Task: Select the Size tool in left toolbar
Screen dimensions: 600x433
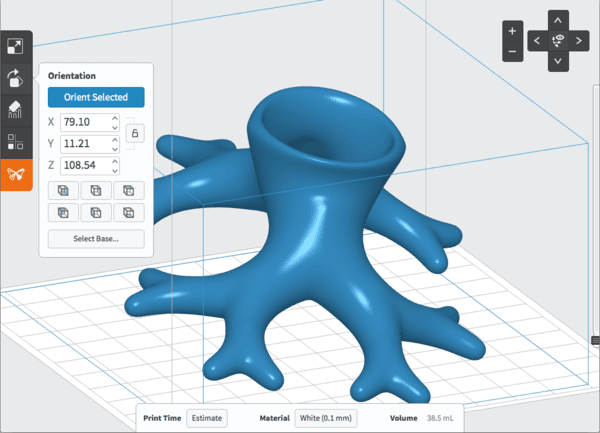Action: click(16, 47)
